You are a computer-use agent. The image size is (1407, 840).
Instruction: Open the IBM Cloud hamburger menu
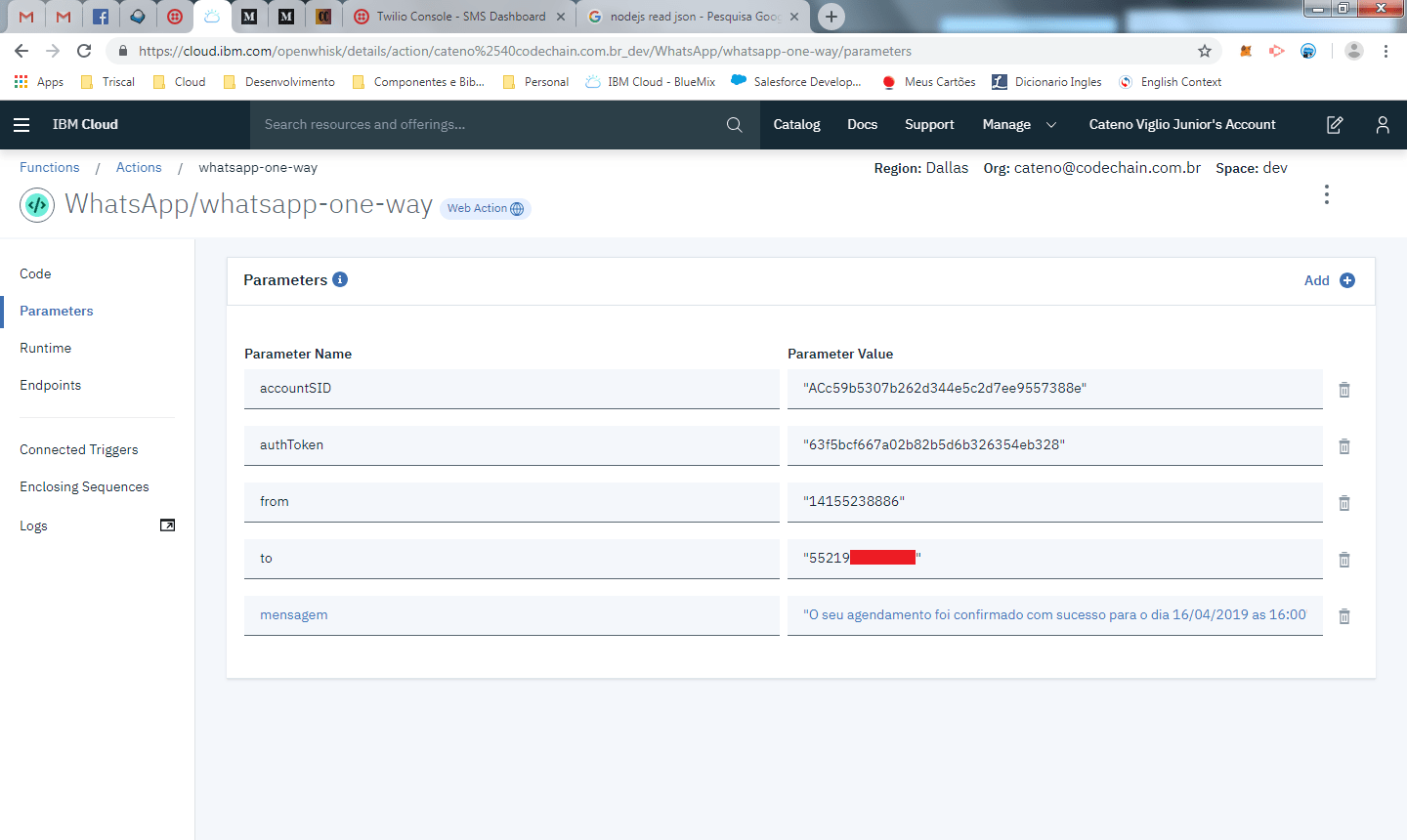click(21, 124)
